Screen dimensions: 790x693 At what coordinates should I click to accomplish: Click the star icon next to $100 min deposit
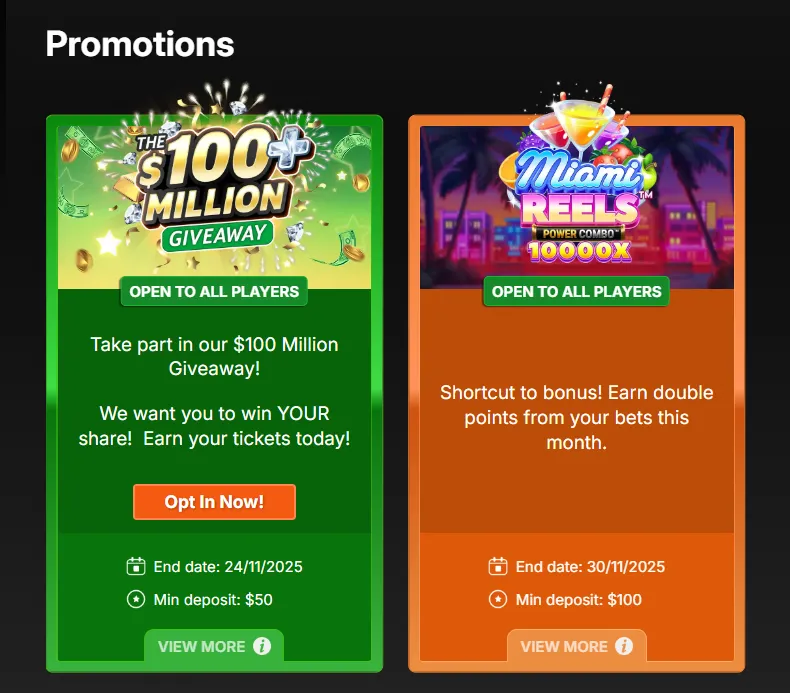pos(498,600)
